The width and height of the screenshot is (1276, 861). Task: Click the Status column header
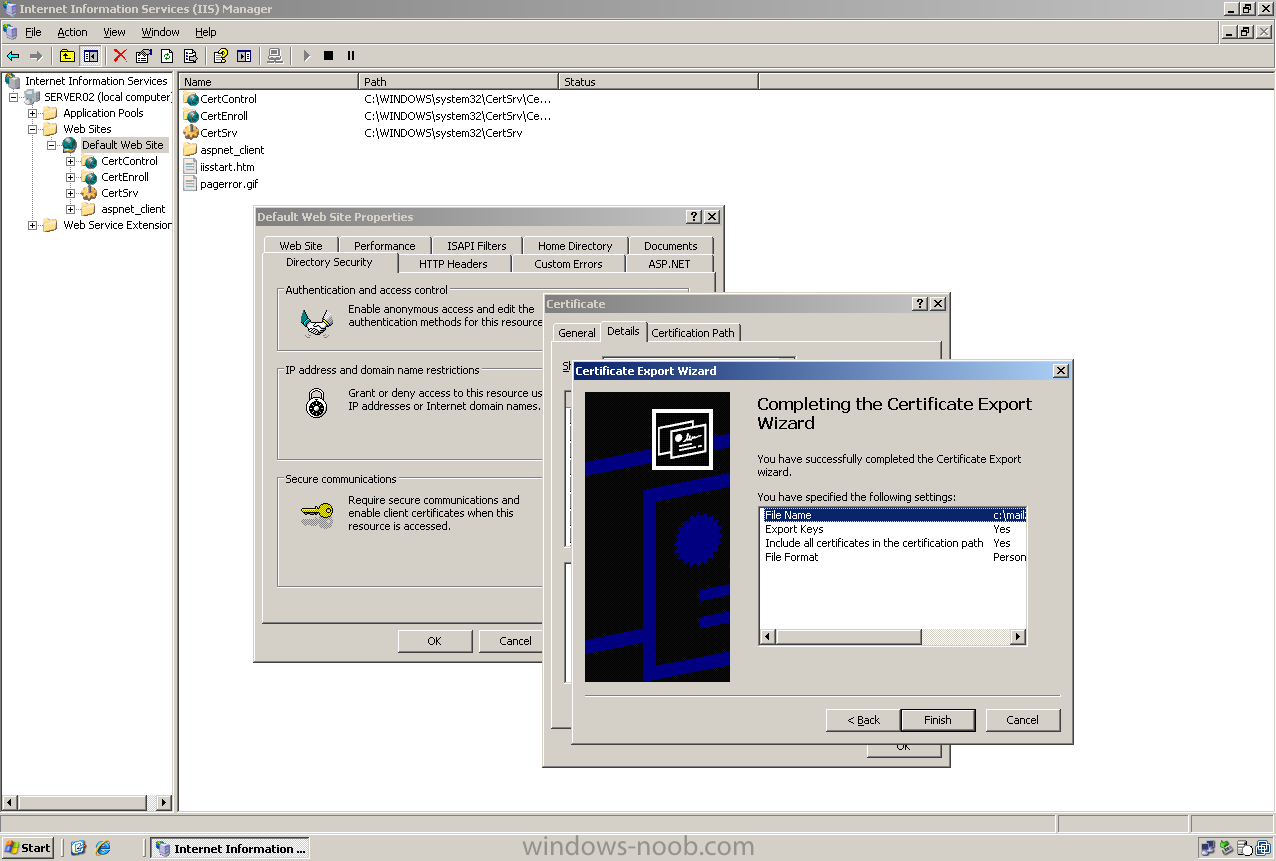pyautogui.click(x=659, y=82)
